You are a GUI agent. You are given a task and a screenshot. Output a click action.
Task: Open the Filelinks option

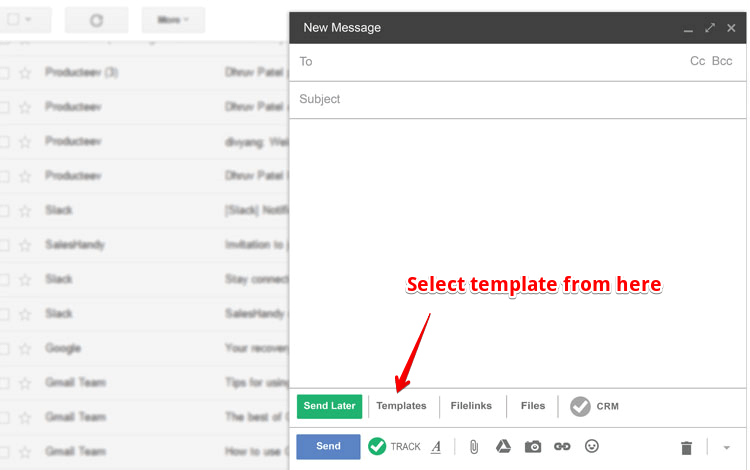(x=471, y=406)
